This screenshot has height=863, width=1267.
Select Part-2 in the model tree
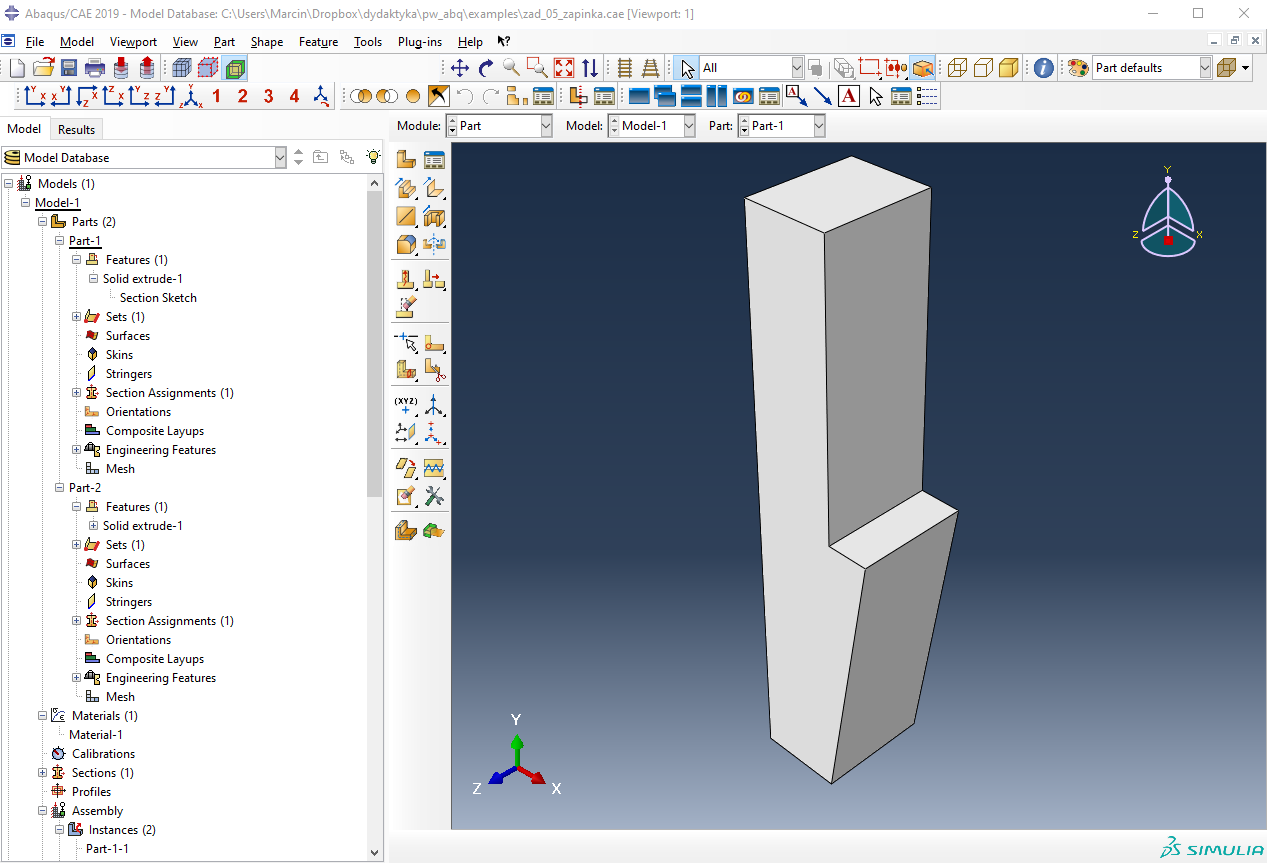tap(85, 487)
